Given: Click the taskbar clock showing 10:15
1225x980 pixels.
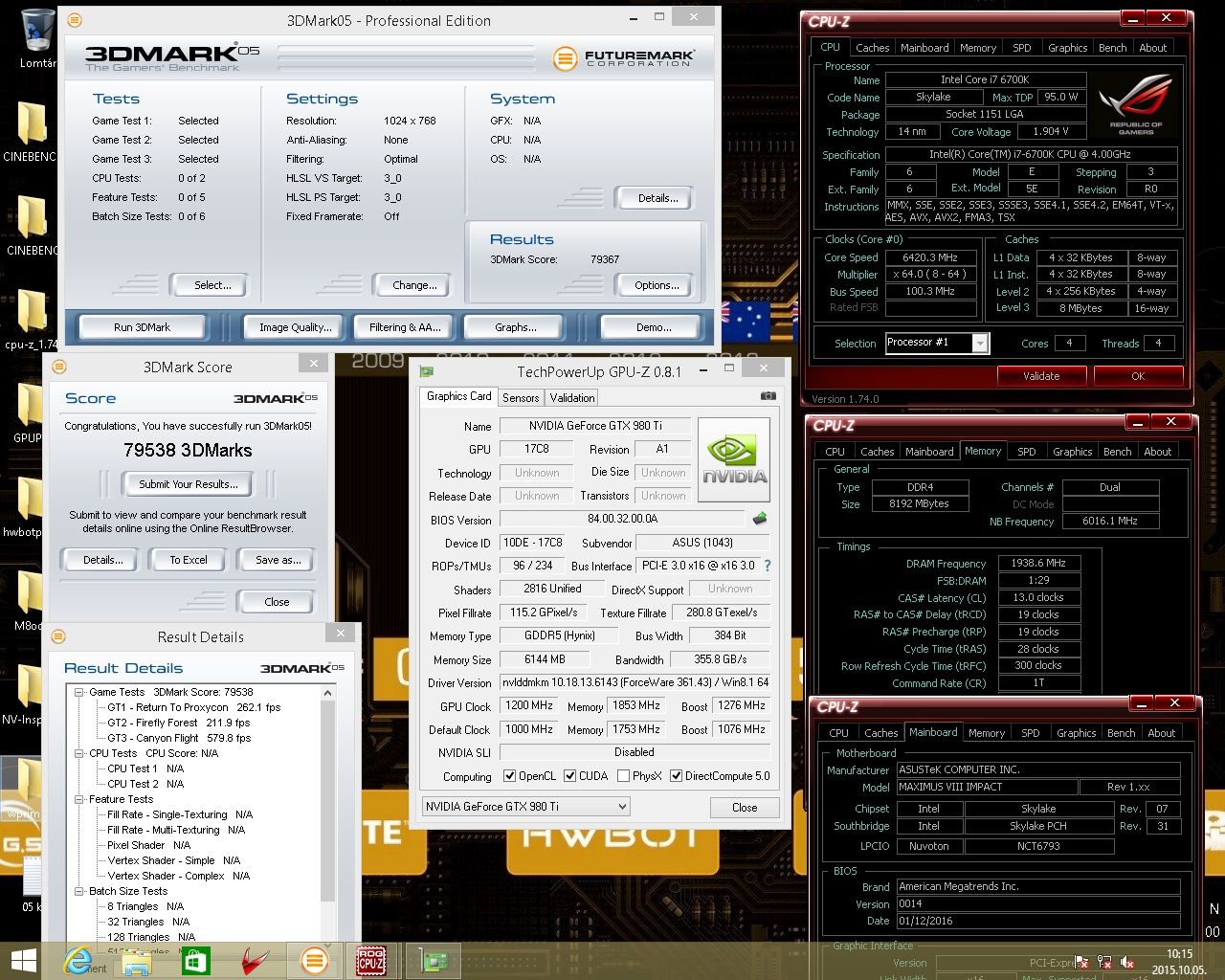Looking at the screenshot, I should pyautogui.click(x=1179, y=962).
